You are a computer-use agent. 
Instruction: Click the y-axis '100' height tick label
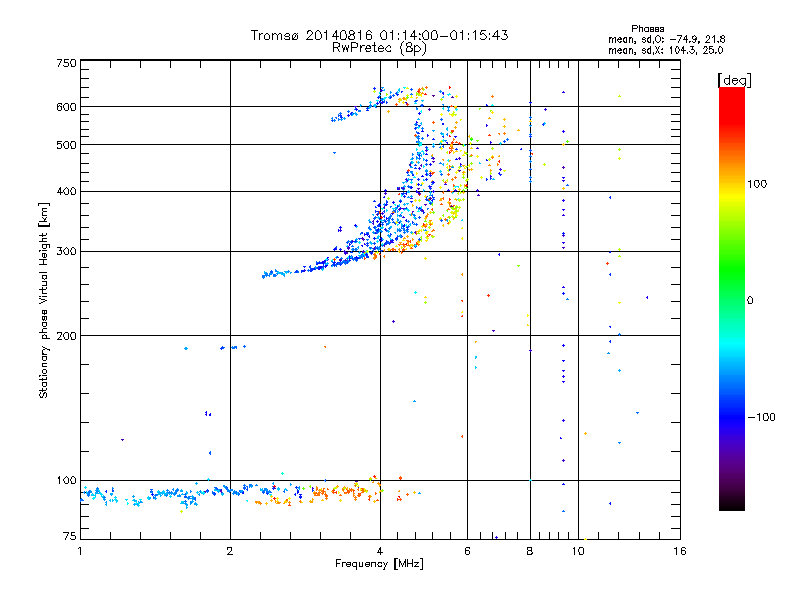(66, 481)
